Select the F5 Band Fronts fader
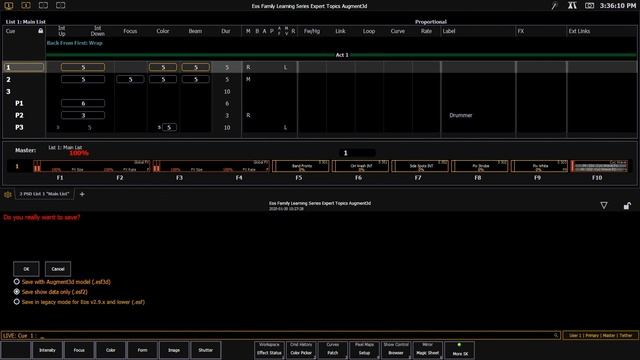This screenshot has width=640, height=360. (300, 166)
